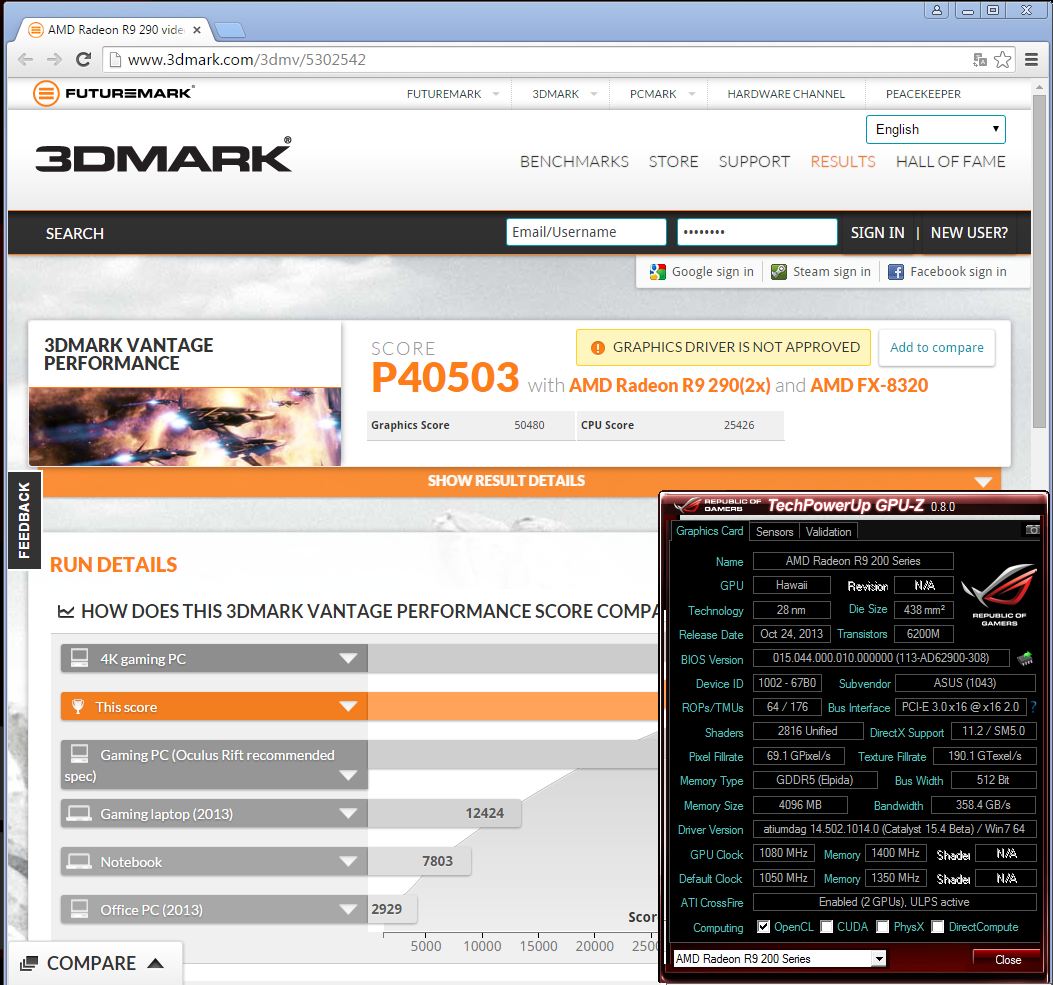Viewport: 1053px width, 985px height.
Task: Click the NEW USER? link
Action: coord(969,233)
